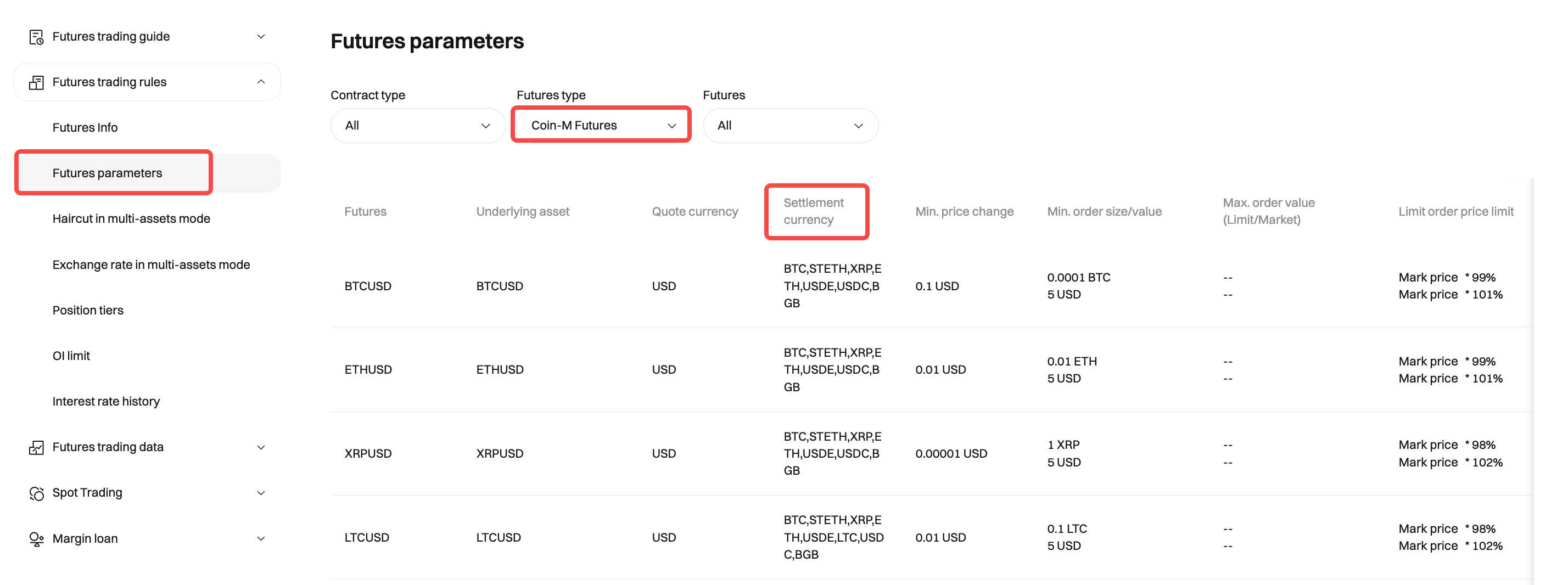Open the Contract type dropdown
1568x585 pixels.
[x=418, y=126]
